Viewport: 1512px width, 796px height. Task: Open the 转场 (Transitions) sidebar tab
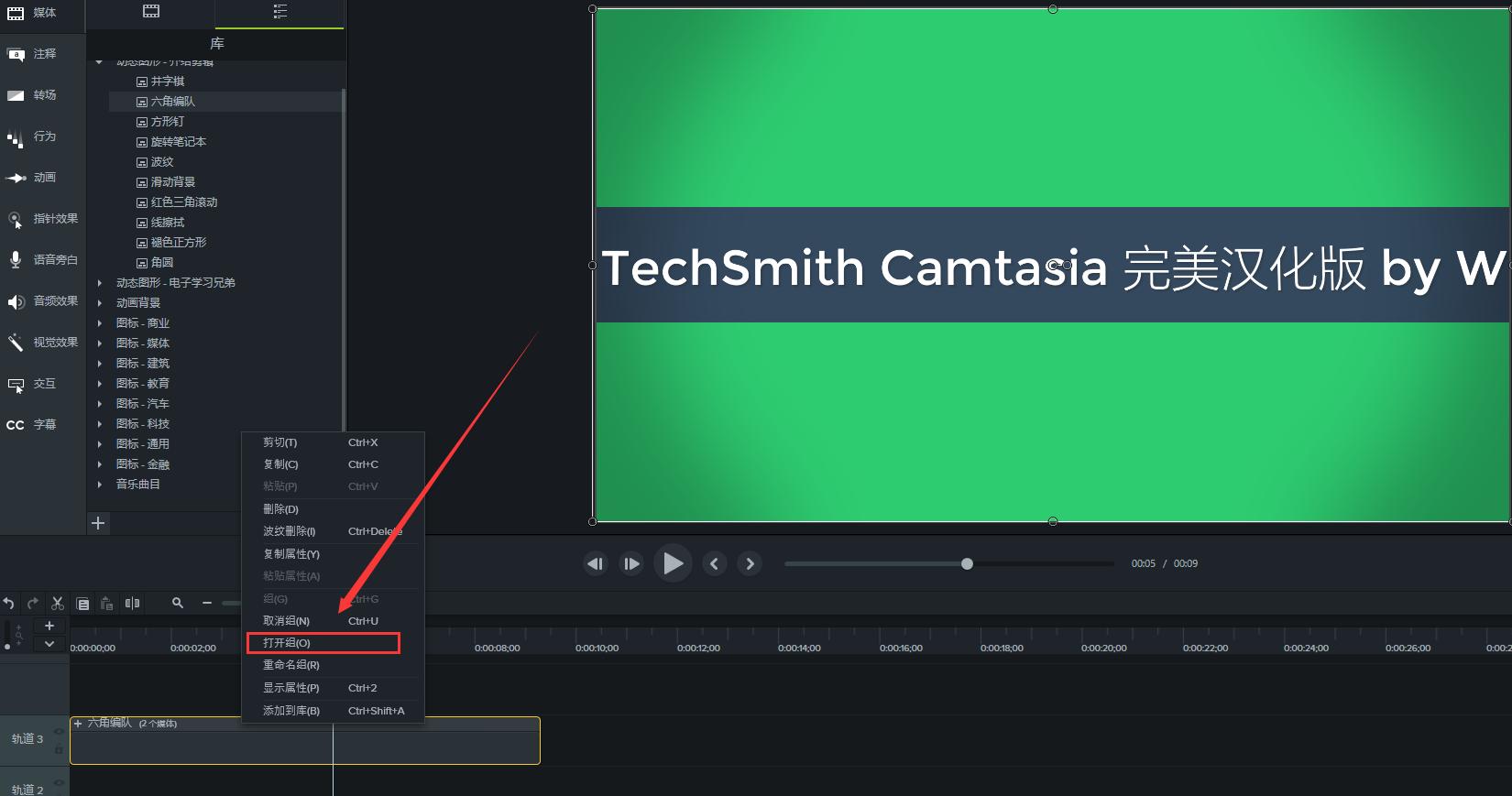pyautogui.click(x=32, y=95)
